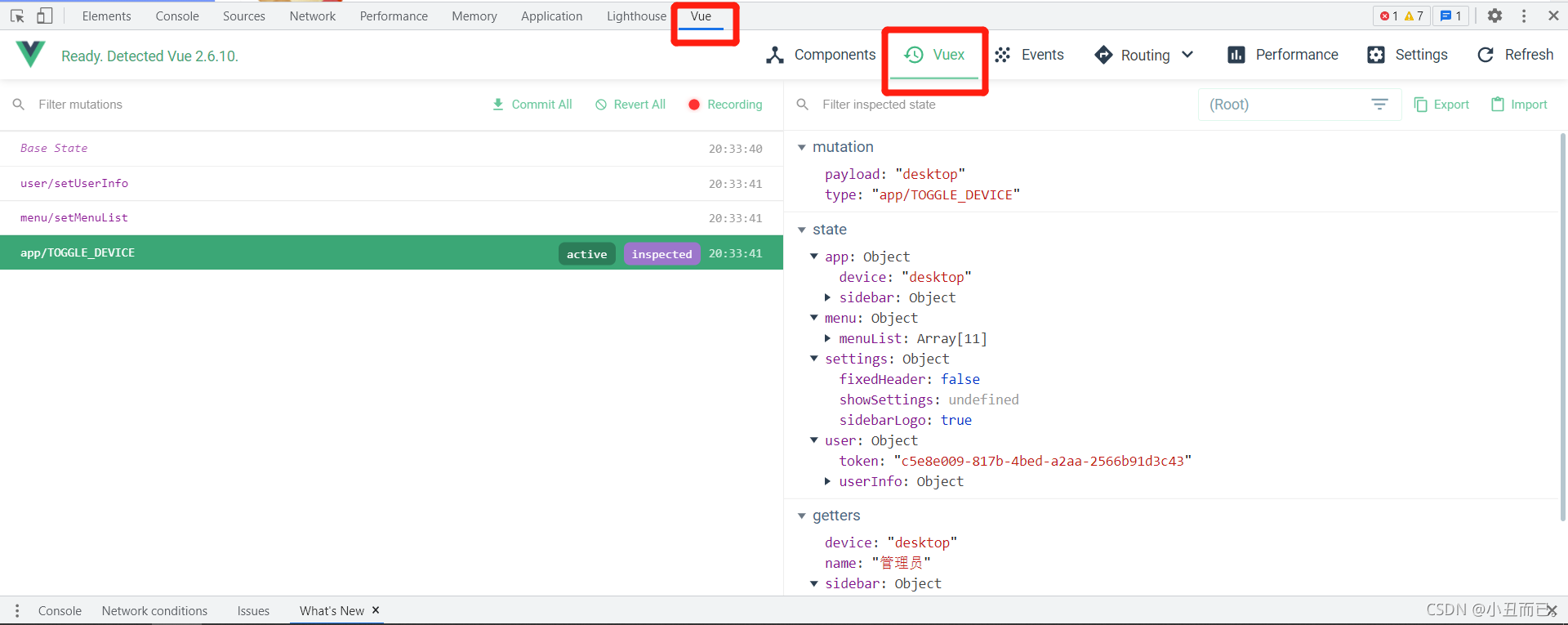Select the menu/setMenuList mutation
1568x625 pixels.
(x=391, y=218)
